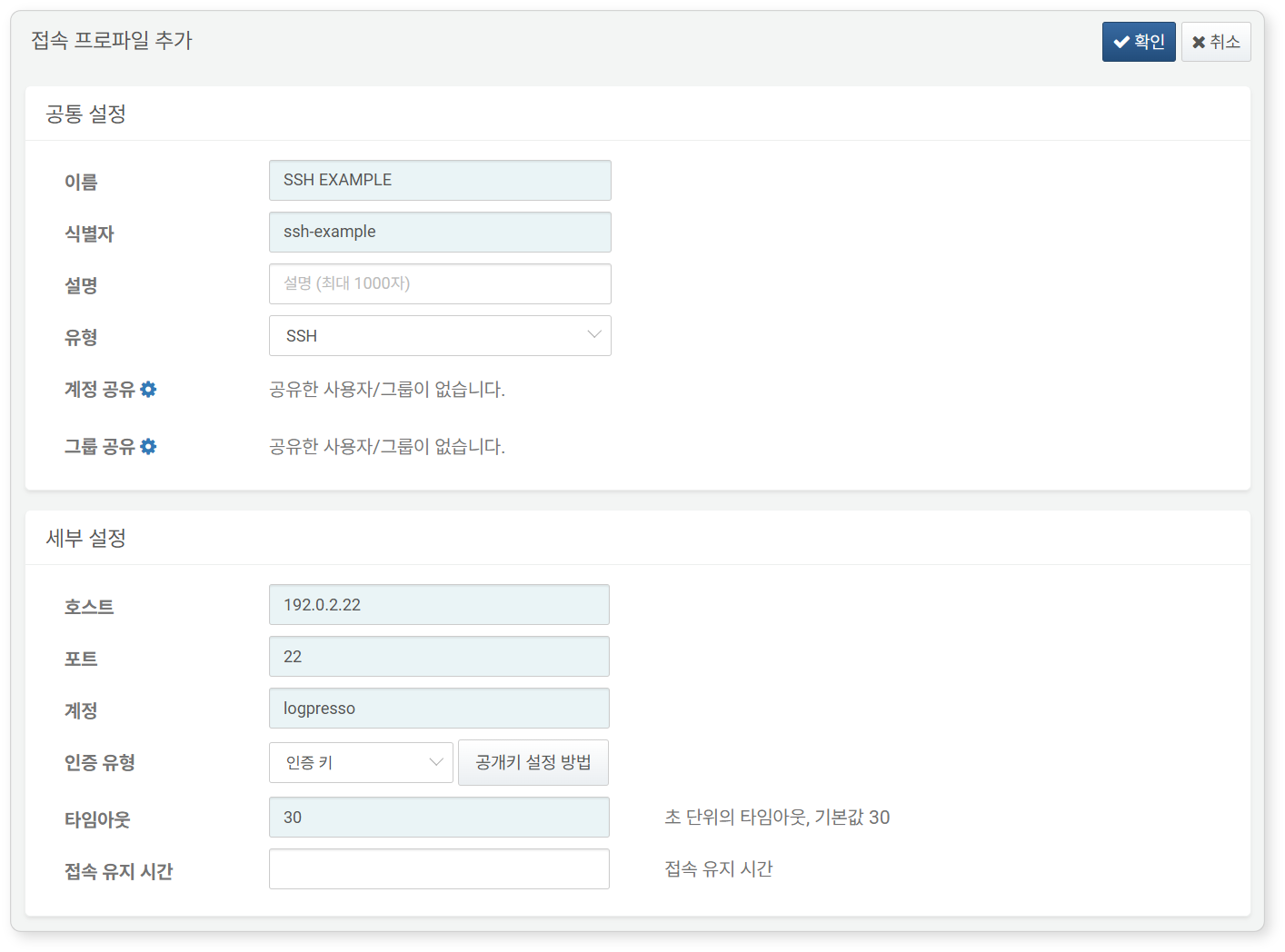Click the 공통 설정 section heading
1285x952 pixels.
pyautogui.click(x=86, y=114)
